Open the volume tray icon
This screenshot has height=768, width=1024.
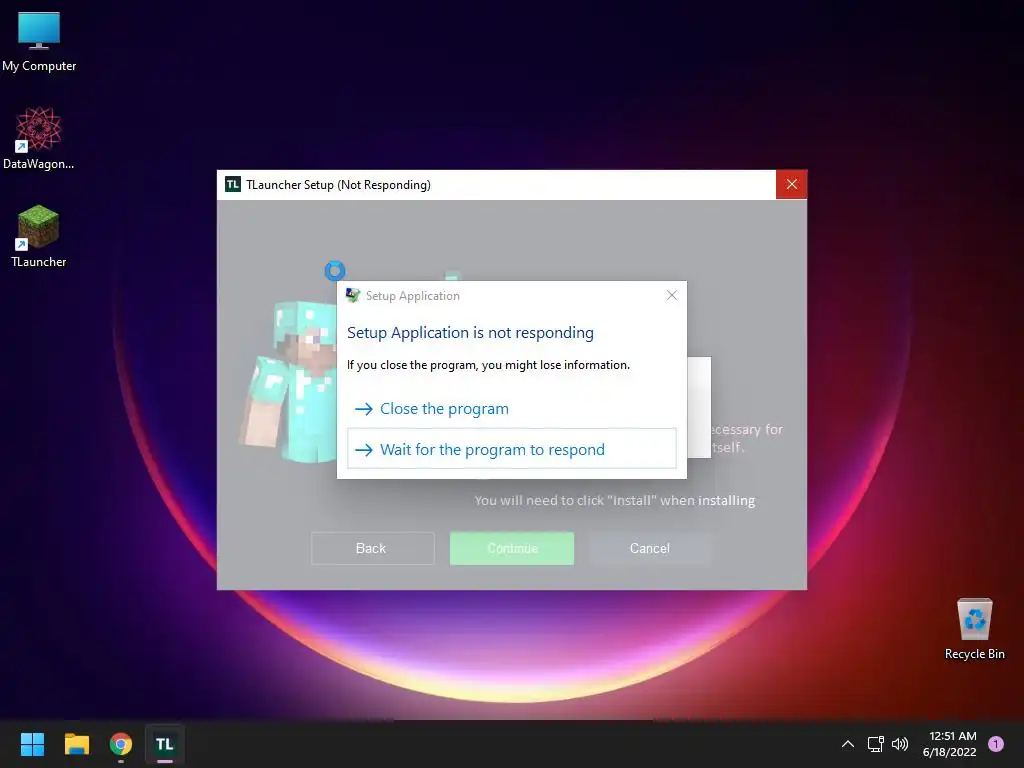pos(900,744)
